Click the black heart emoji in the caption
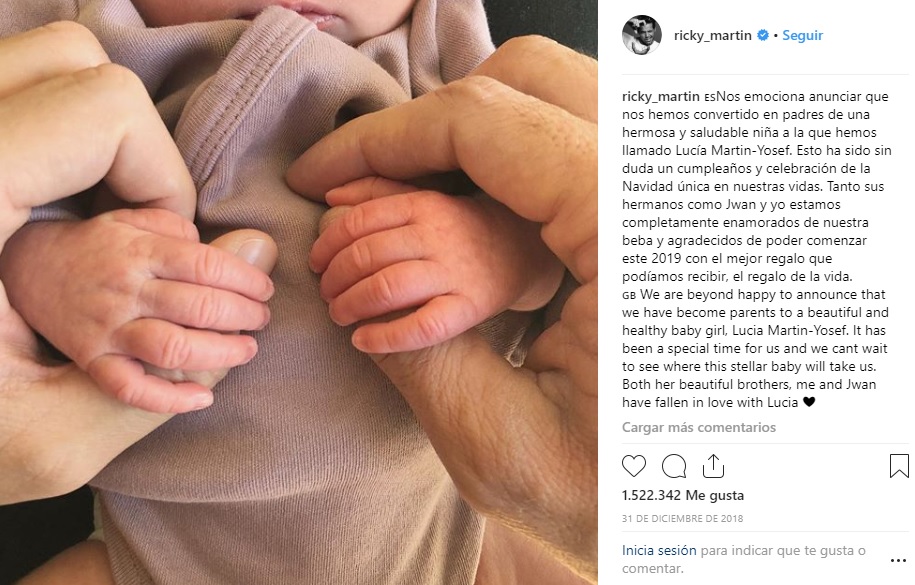The width and height of the screenshot is (915, 585). click(x=809, y=402)
